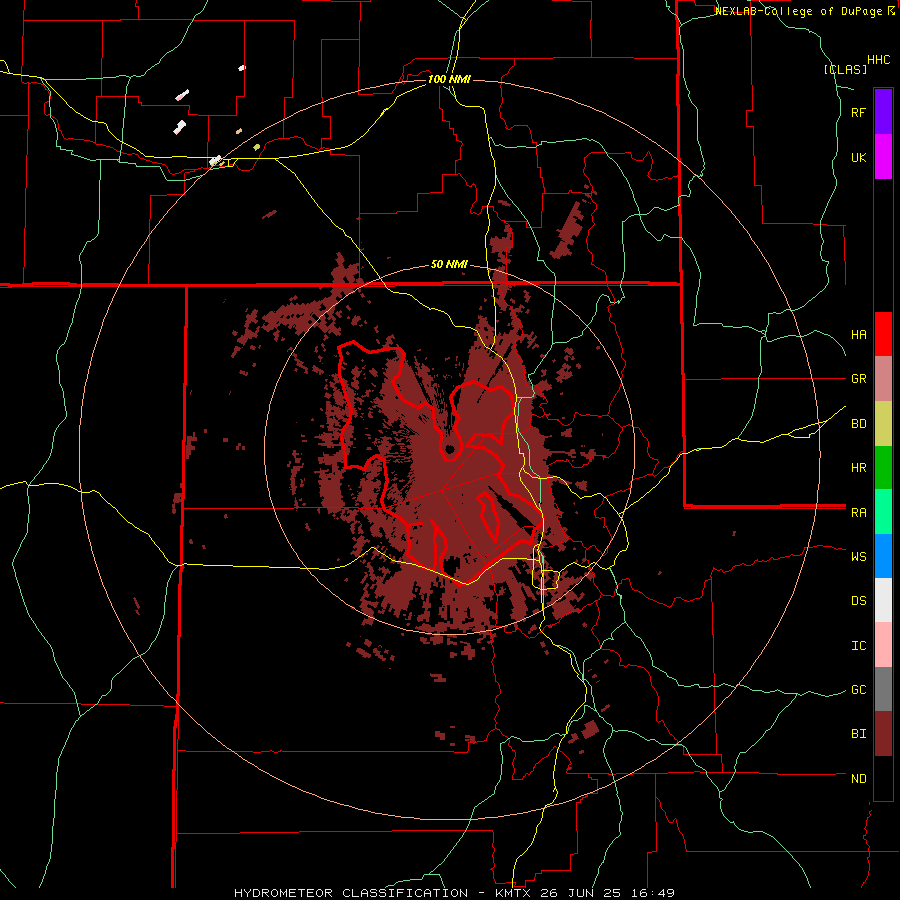Click the DS white legend swatch
Screen dimensions: 900x900
(x=883, y=600)
